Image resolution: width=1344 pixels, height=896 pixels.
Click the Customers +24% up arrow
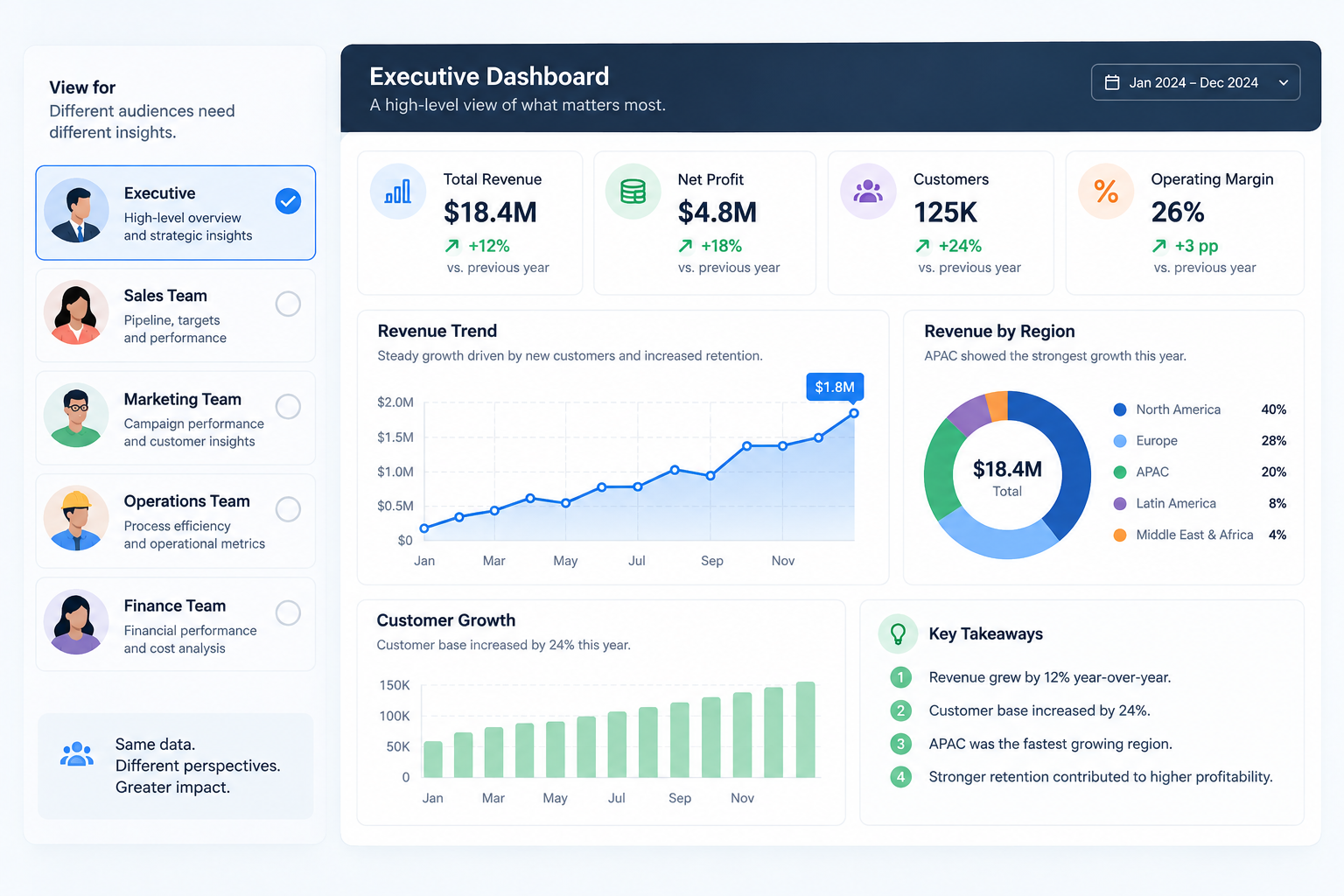click(922, 246)
